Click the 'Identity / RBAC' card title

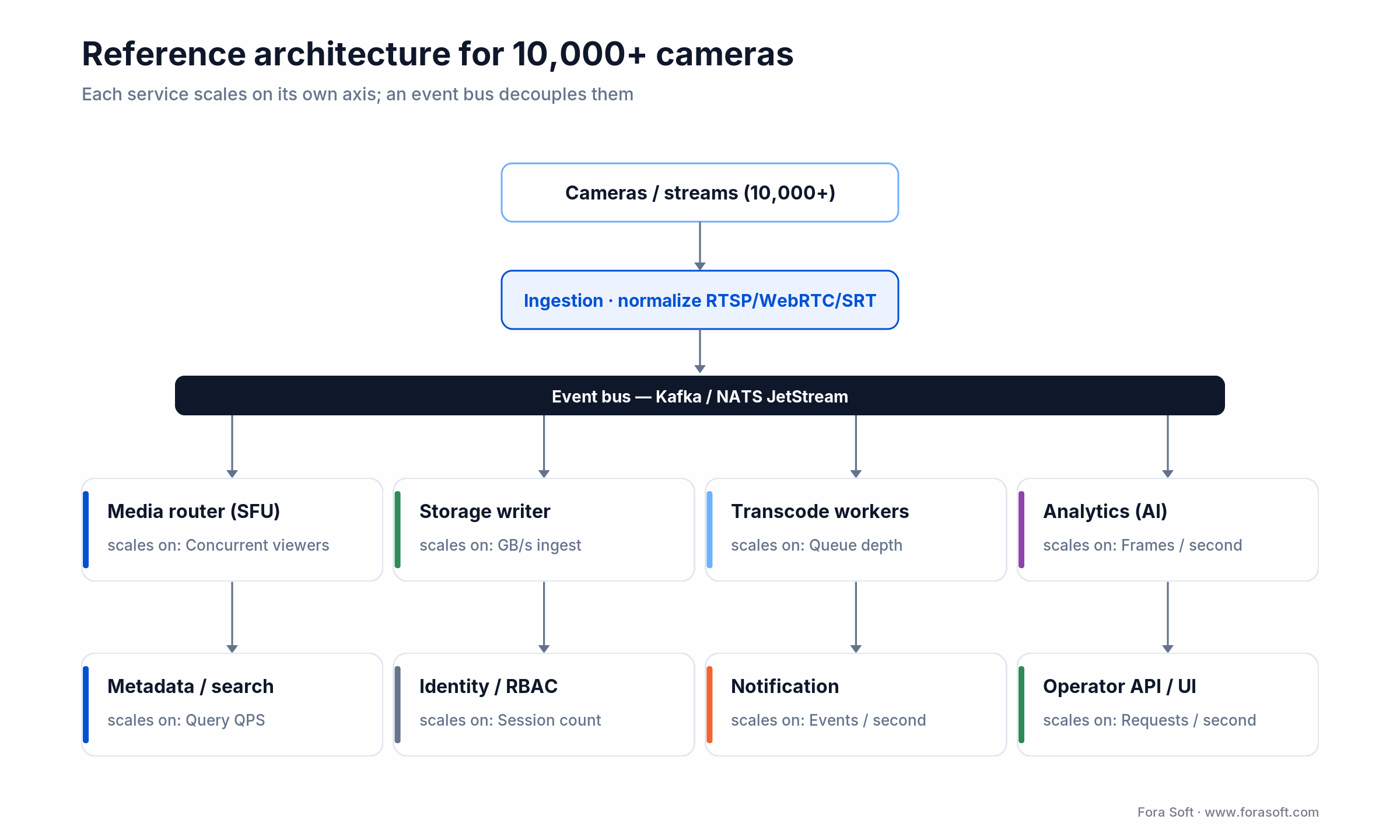coord(489,686)
